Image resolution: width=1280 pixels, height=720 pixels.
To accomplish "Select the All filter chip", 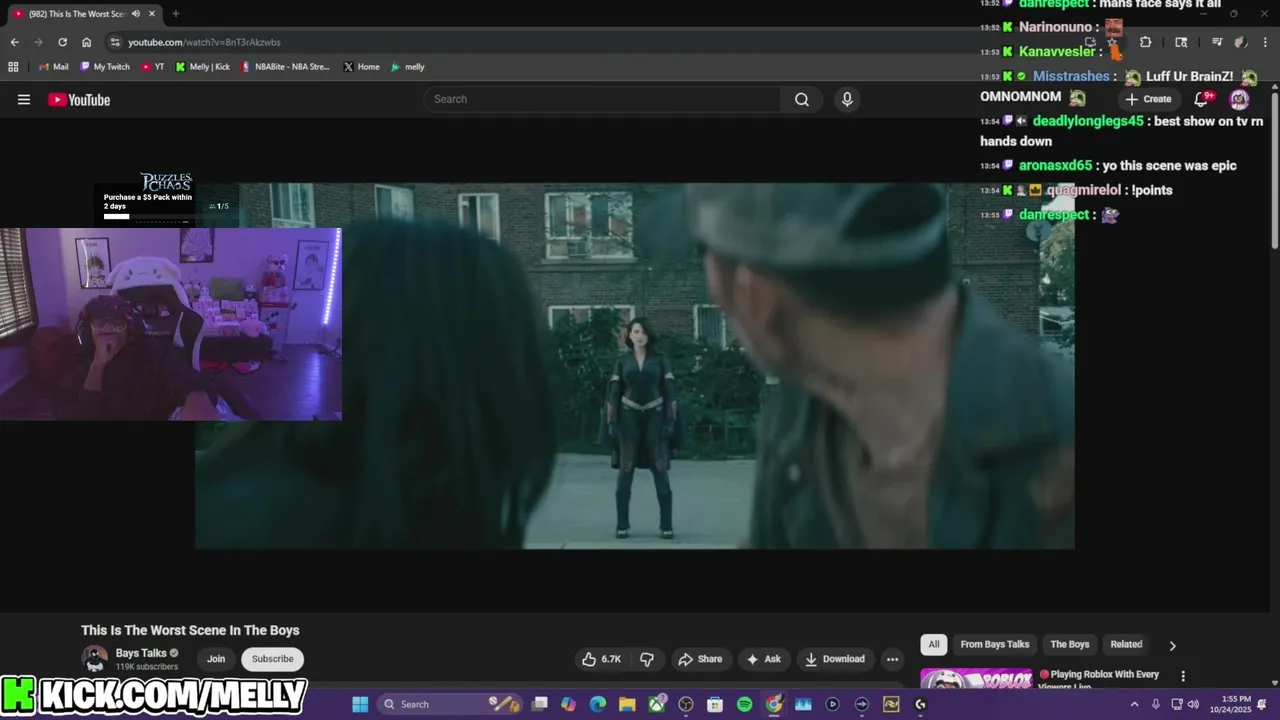I will 933,644.
